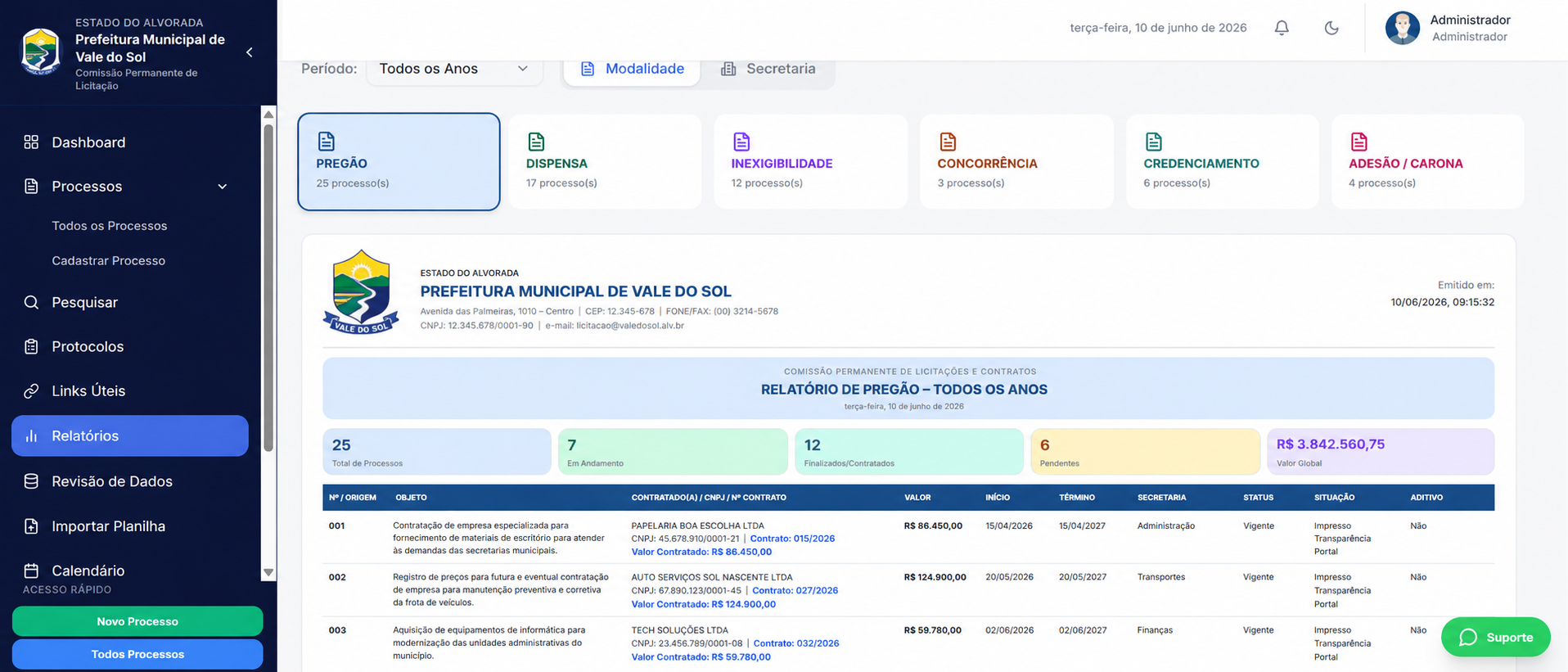The width and height of the screenshot is (1568, 672).
Task: Click the Pesquisar magnifier icon
Action: pos(31,303)
